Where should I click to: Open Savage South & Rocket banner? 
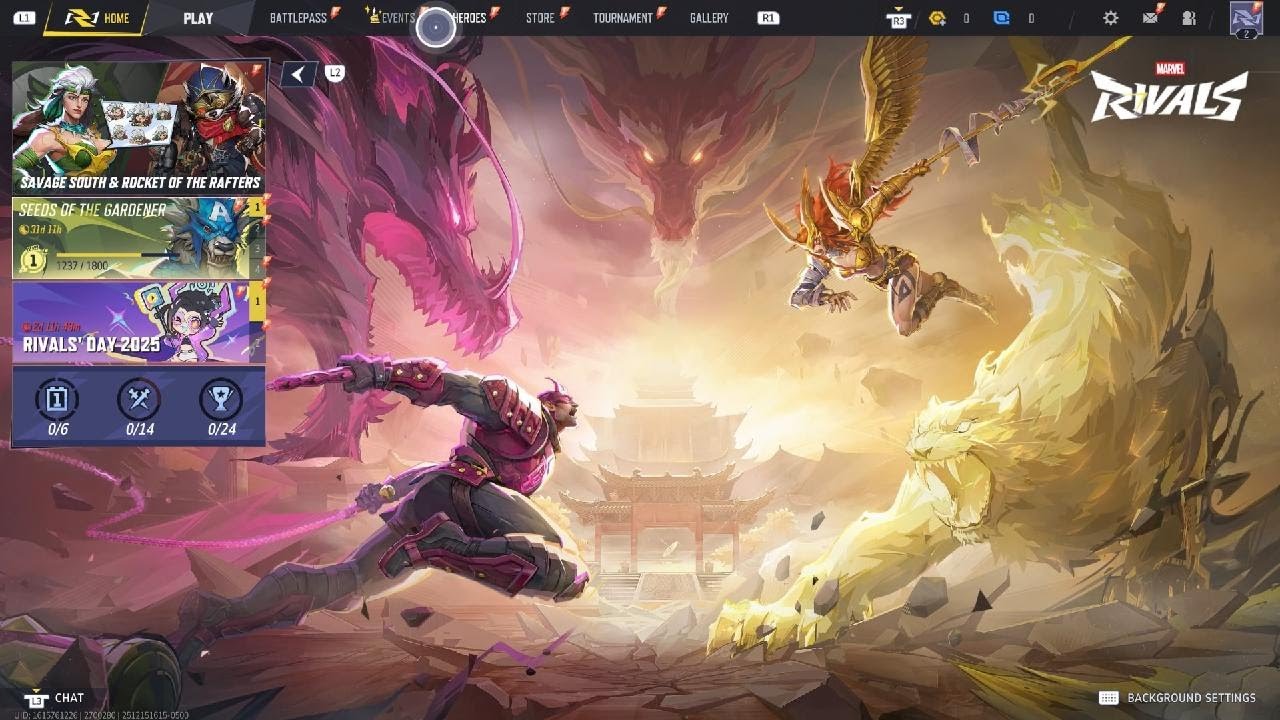click(x=139, y=127)
